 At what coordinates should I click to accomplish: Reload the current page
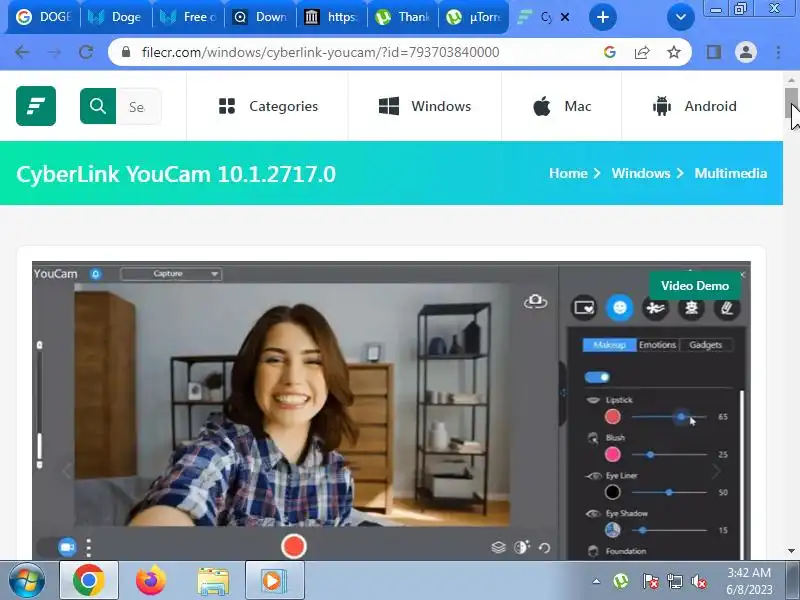86,52
